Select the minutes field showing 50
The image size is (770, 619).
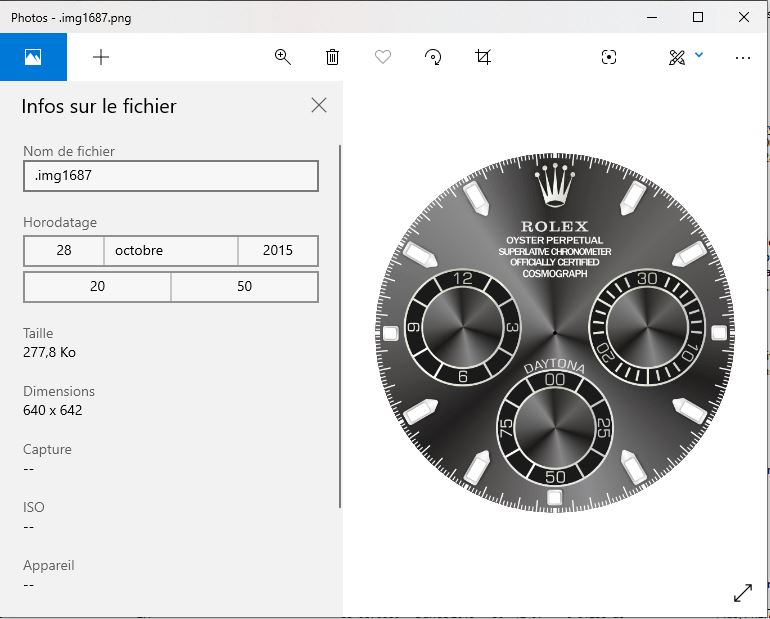pyautogui.click(x=245, y=286)
